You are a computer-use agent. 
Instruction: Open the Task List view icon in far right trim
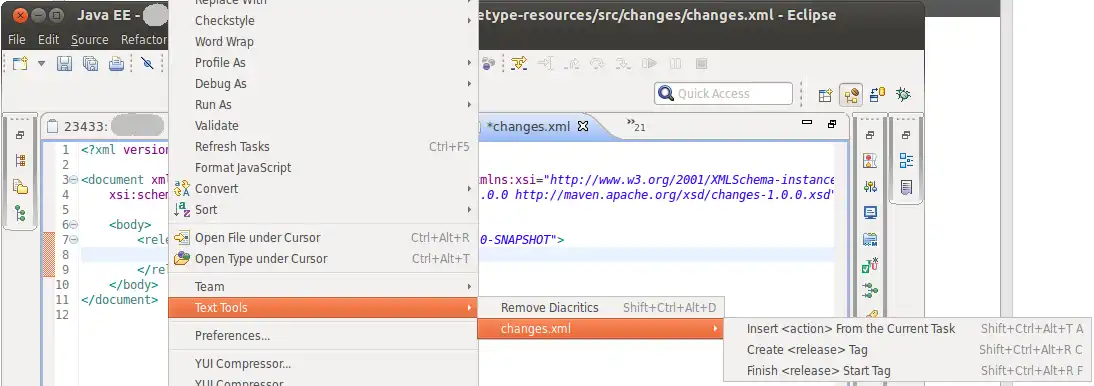coord(906,187)
